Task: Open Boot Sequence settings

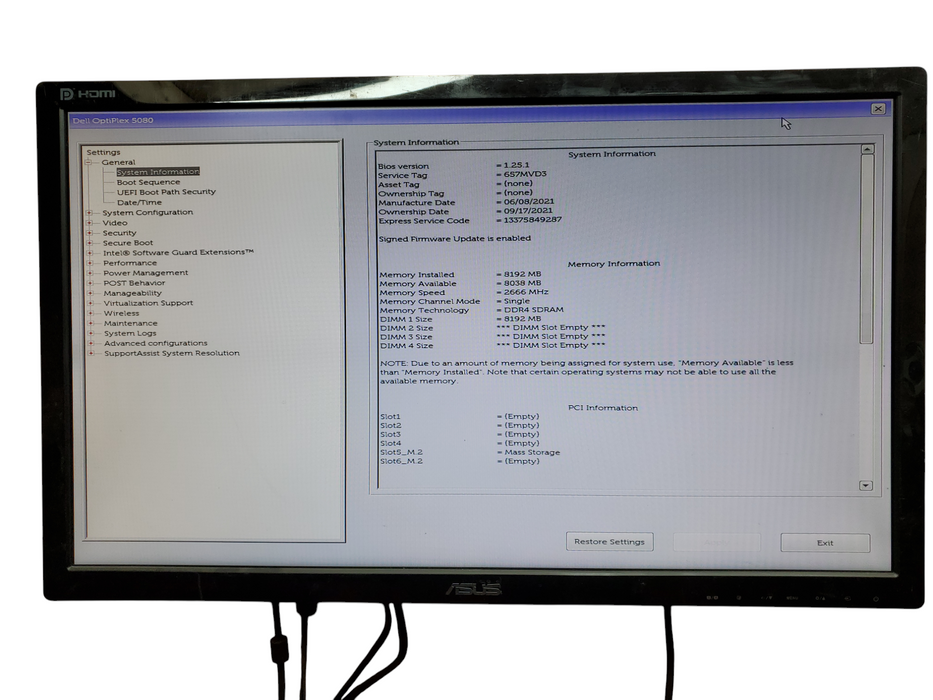Action: click(x=148, y=182)
